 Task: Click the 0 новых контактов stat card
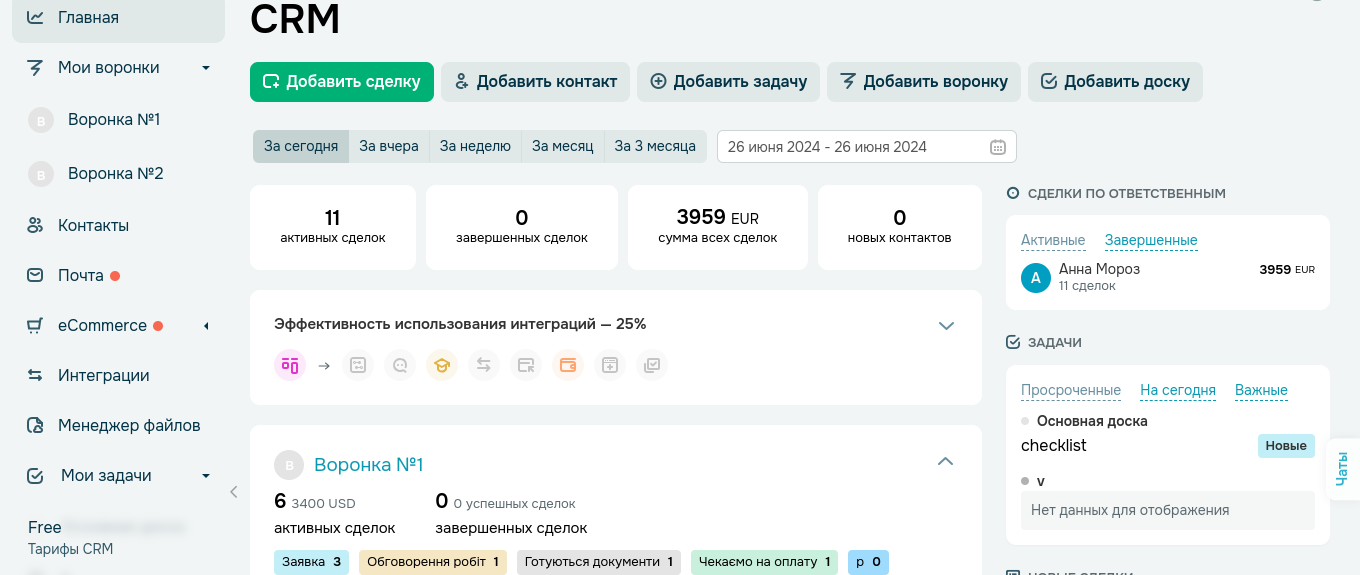(900, 227)
